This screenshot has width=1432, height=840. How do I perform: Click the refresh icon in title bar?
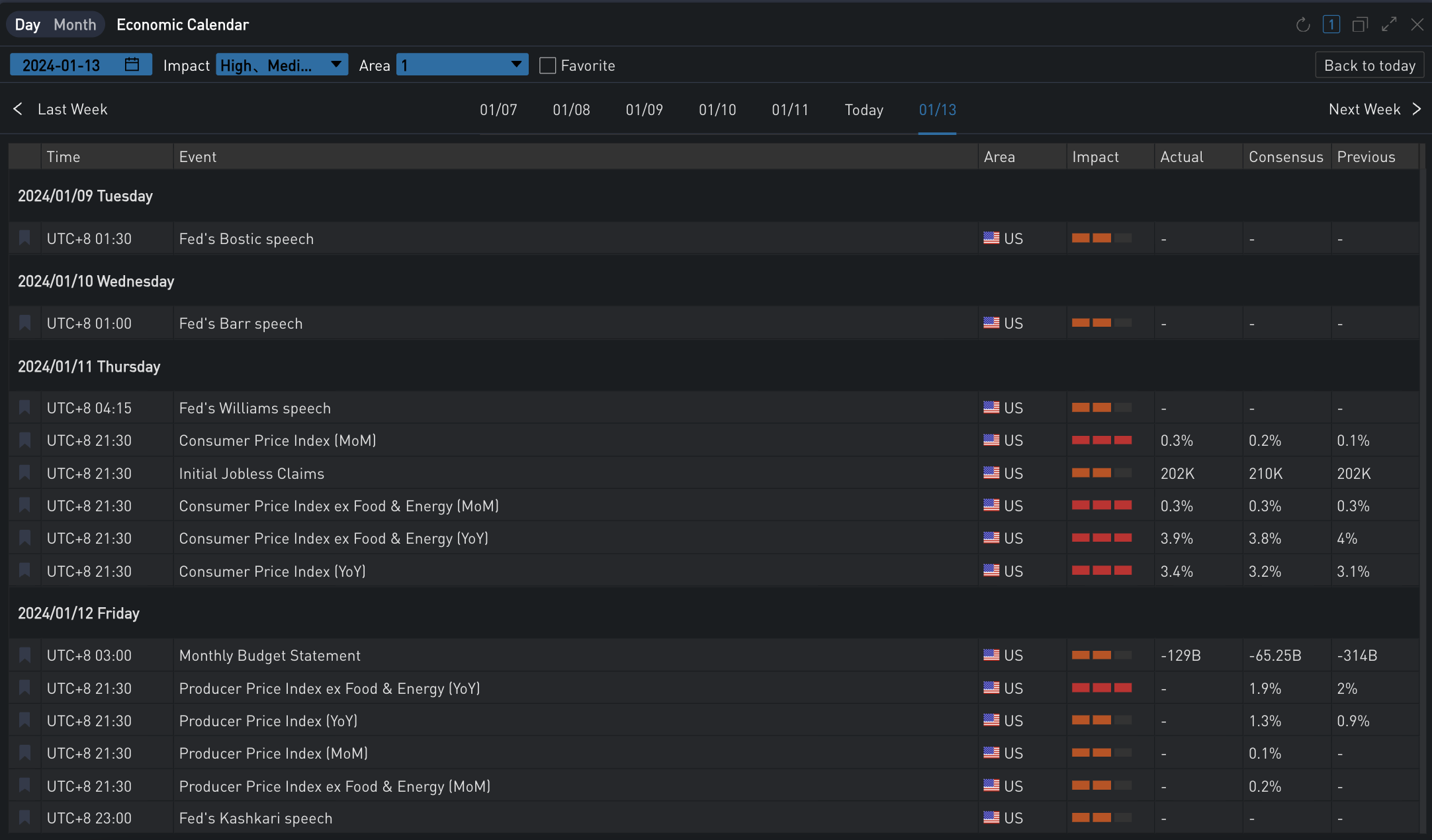click(x=1303, y=25)
